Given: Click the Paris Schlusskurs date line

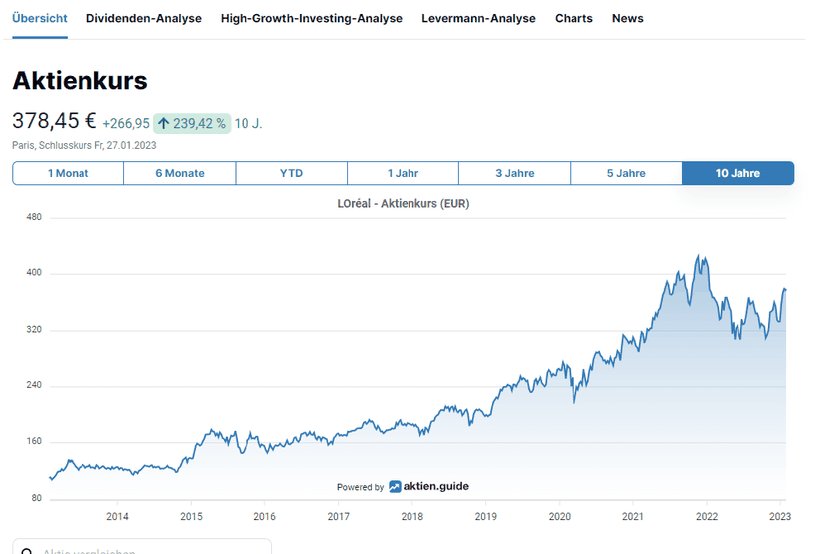Looking at the screenshot, I should click(84, 145).
